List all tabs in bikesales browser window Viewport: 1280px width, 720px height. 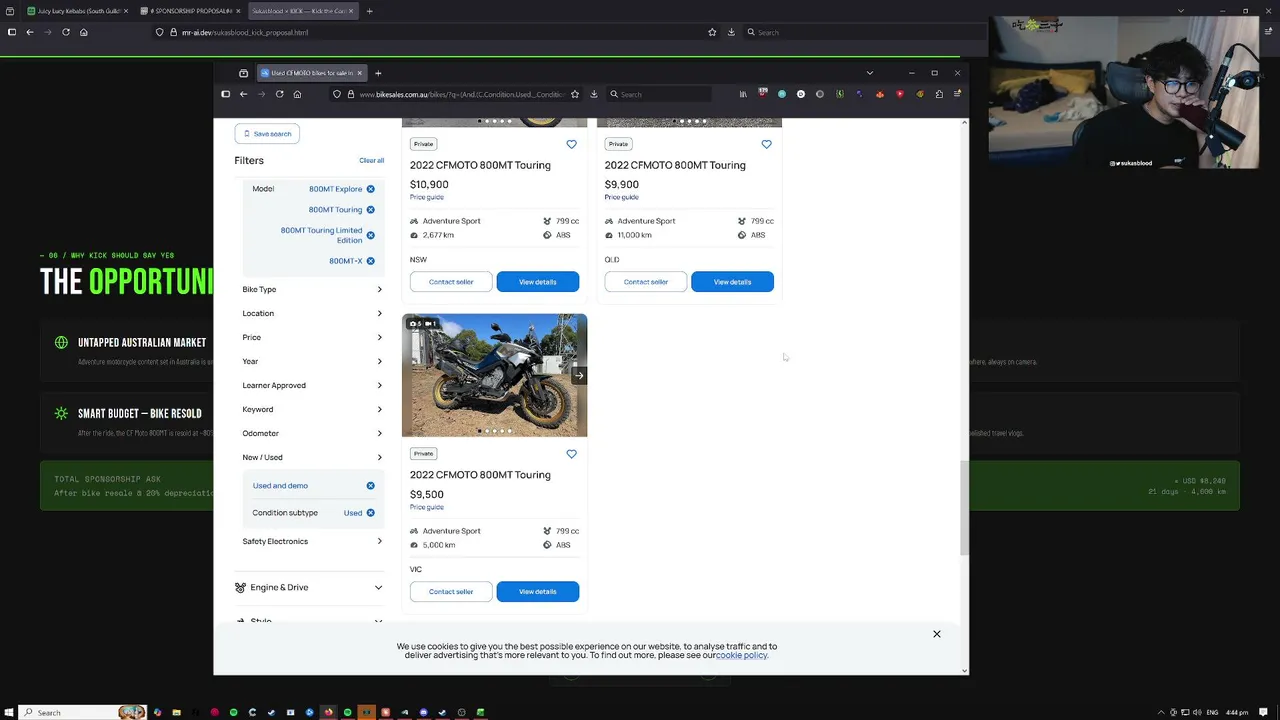click(x=869, y=73)
